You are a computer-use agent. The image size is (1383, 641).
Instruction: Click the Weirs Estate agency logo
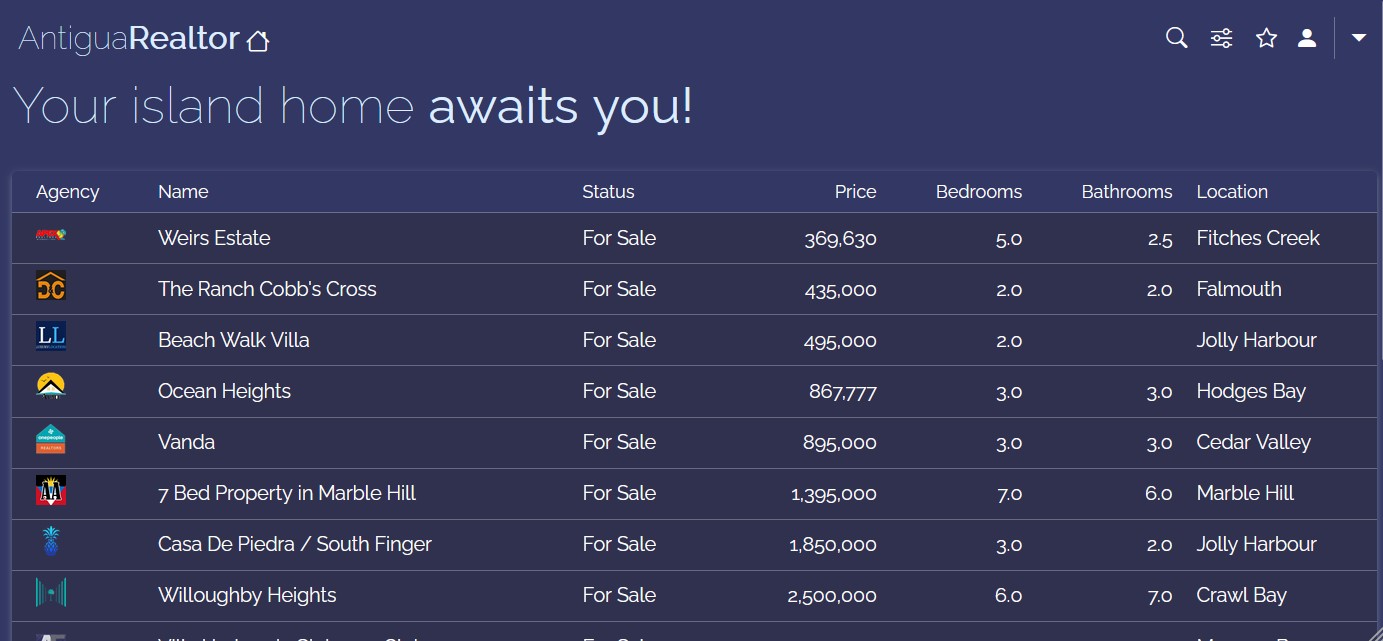(51, 236)
